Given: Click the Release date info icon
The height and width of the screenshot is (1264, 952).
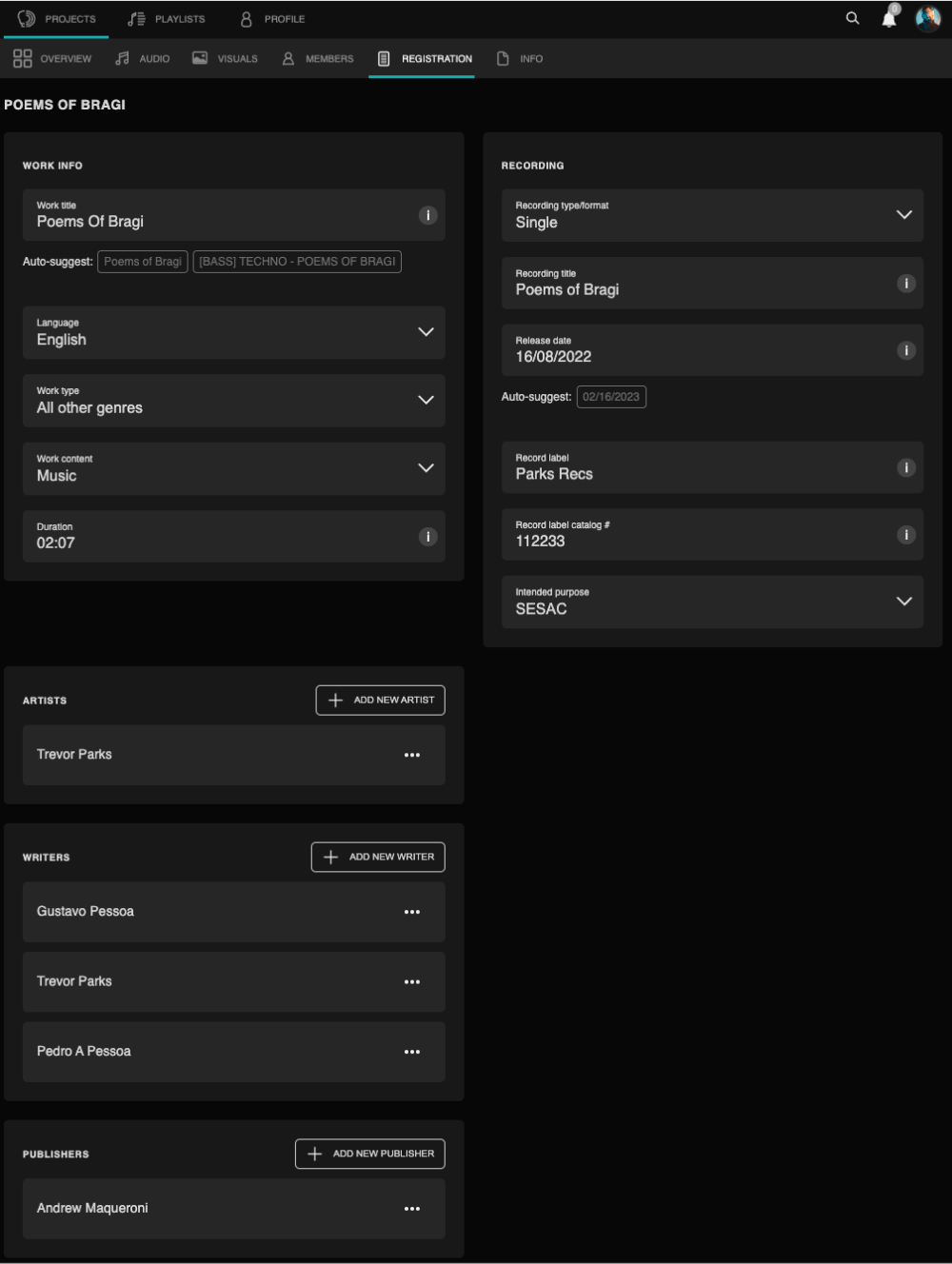Looking at the screenshot, I should click(906, 350).
